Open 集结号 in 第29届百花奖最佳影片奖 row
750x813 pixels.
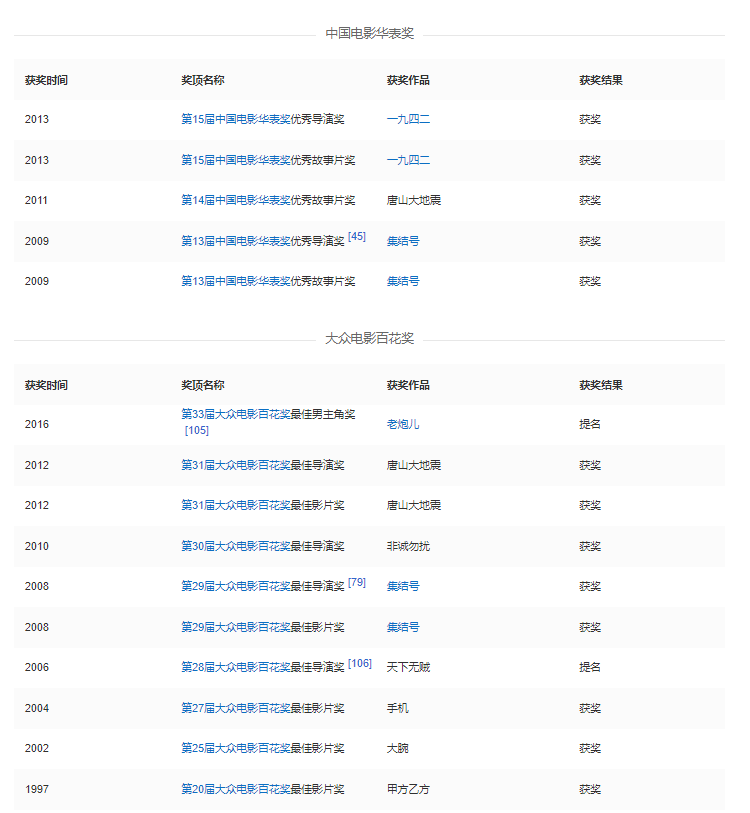(x=403, y=627)
